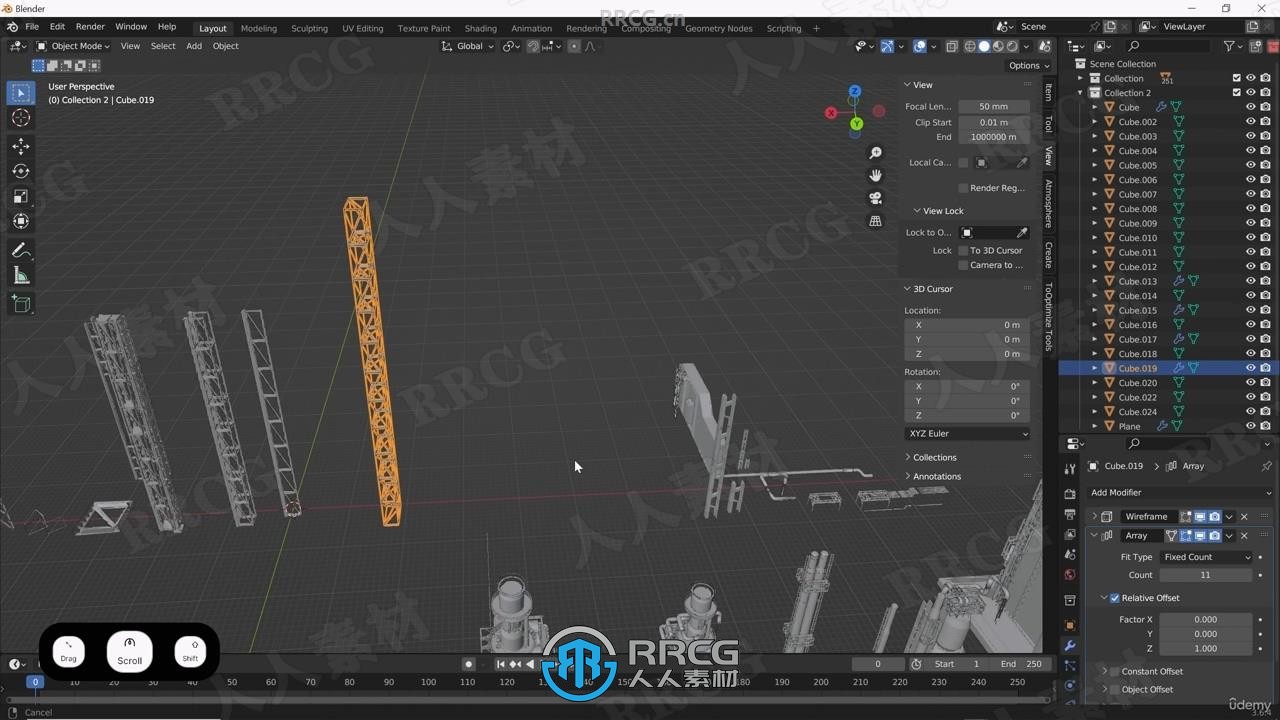Open Global transform orientation dropdown

click(468, 46)
